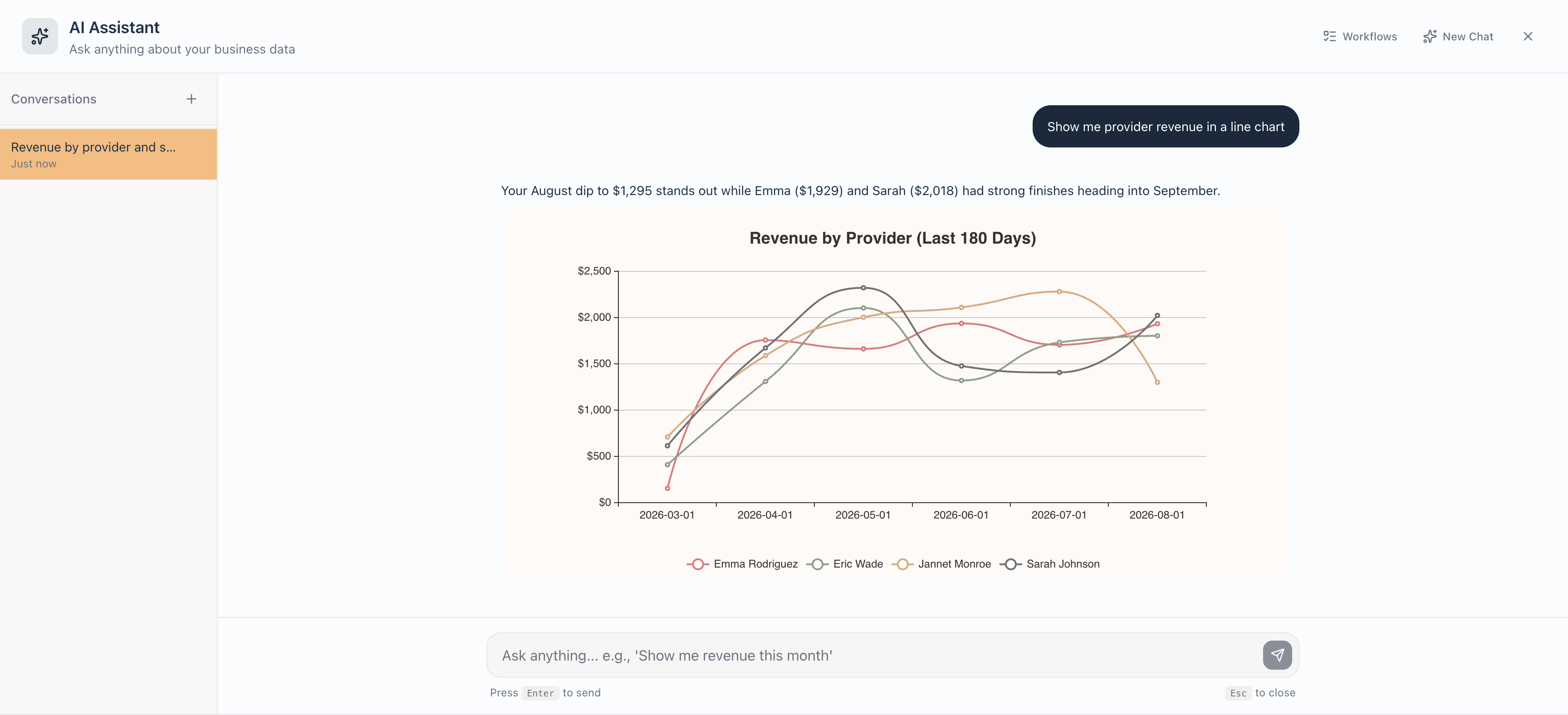Click the $2,500 y-axis label
The height and width of the screenshot is (715, 1568).
594,271
